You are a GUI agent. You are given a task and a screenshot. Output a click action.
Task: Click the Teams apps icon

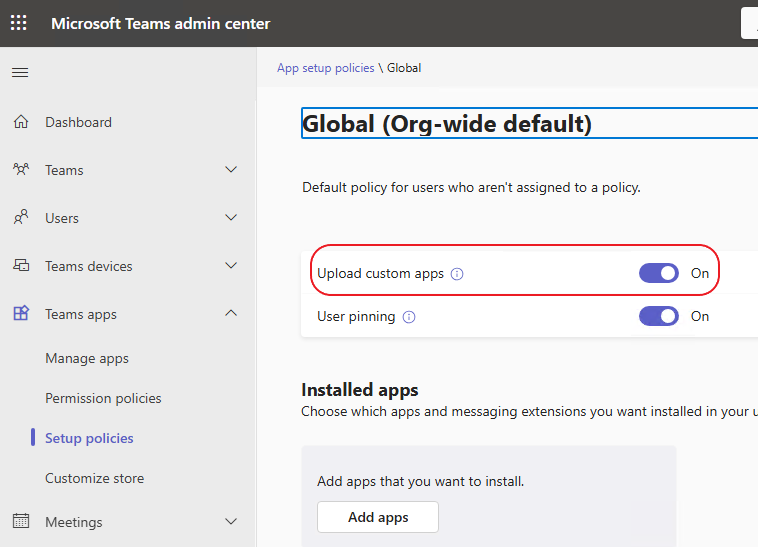(x=21, y=313)
